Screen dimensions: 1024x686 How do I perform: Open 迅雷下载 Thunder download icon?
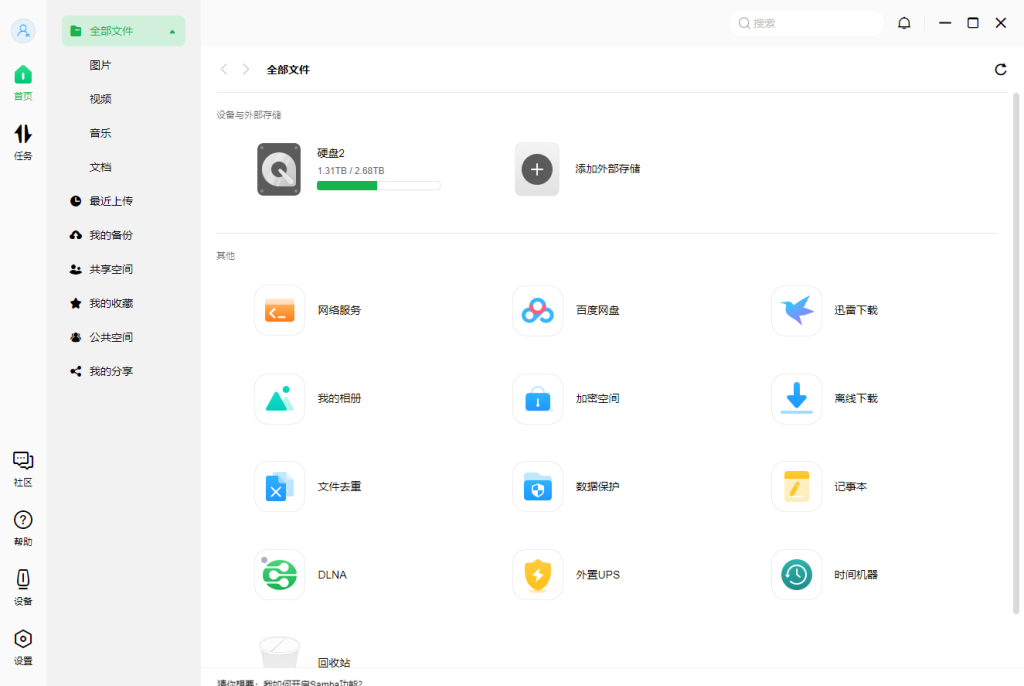tap(796, 310)
